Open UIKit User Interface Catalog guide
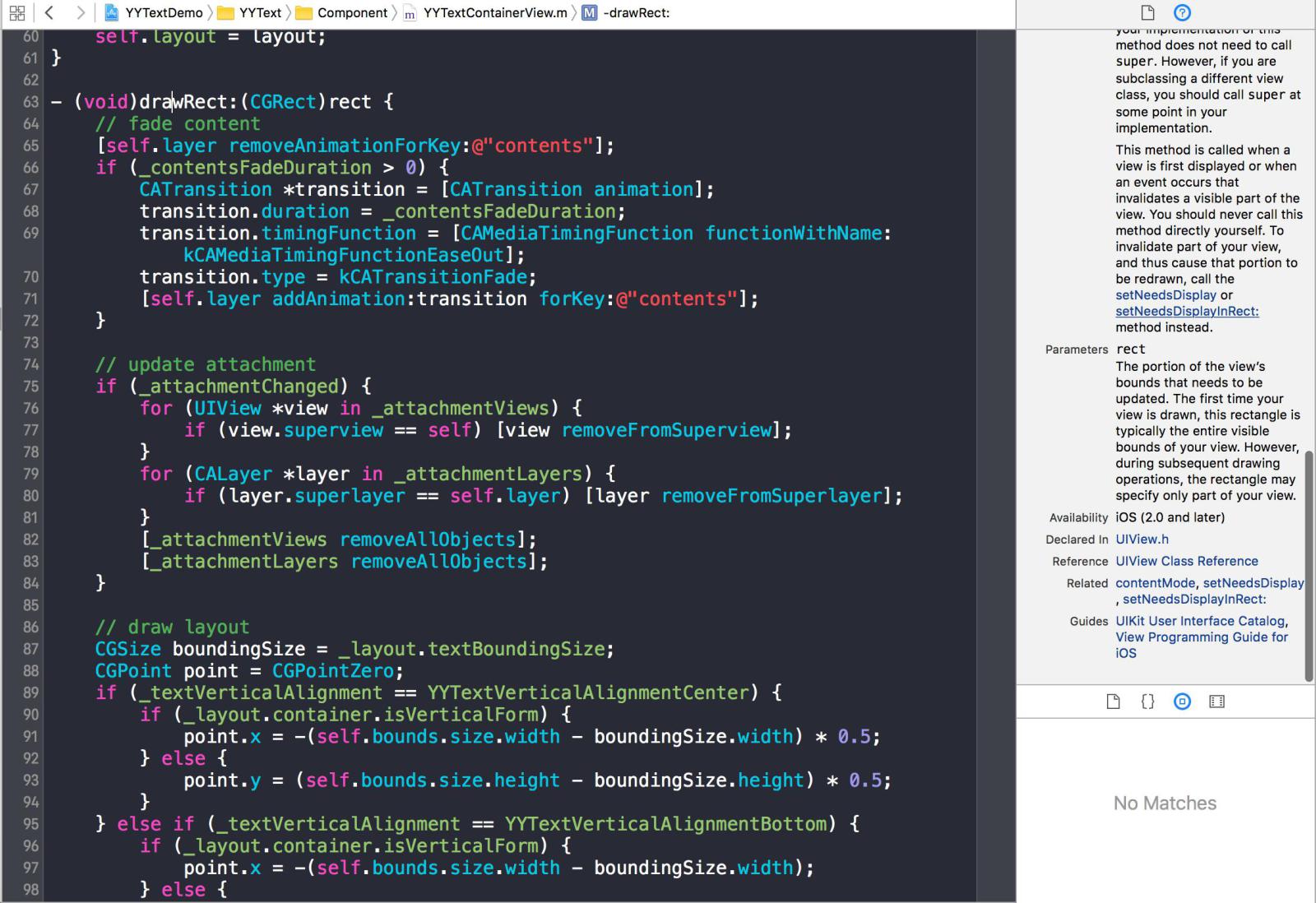1316x903 pixels. click(1200, 621)
